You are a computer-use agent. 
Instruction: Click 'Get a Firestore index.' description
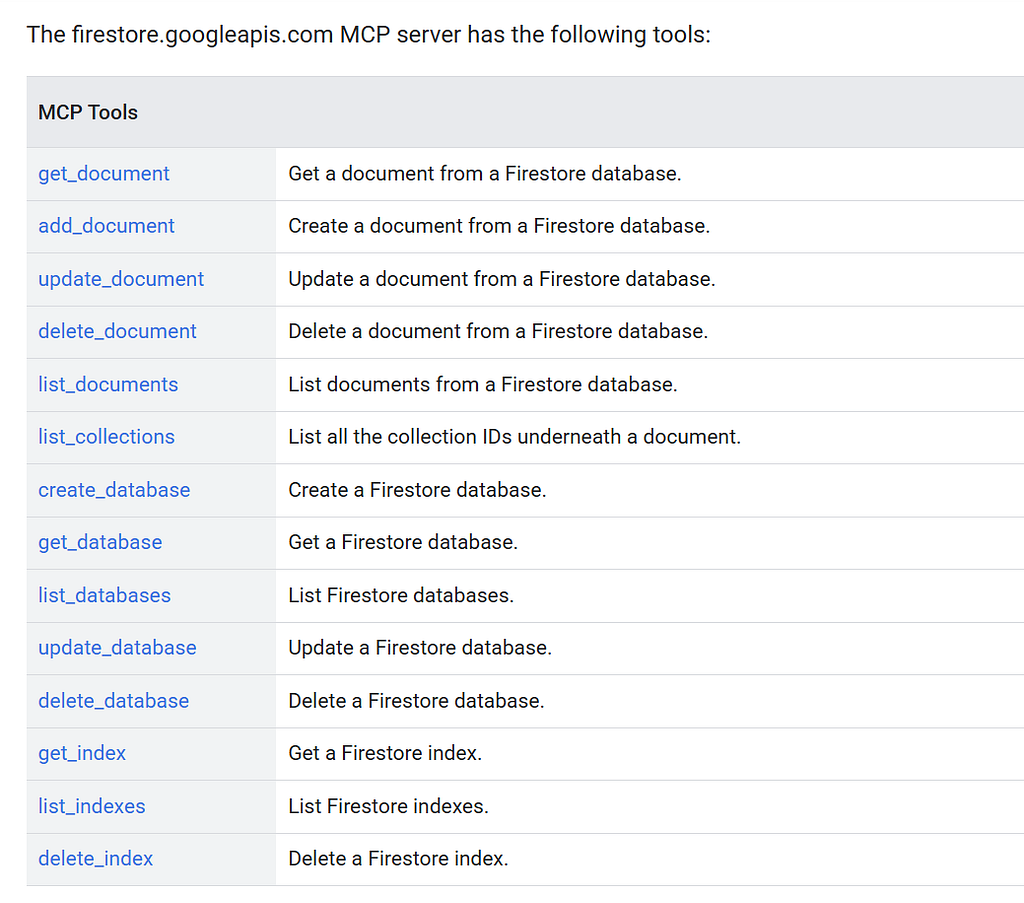pos(385,753)
